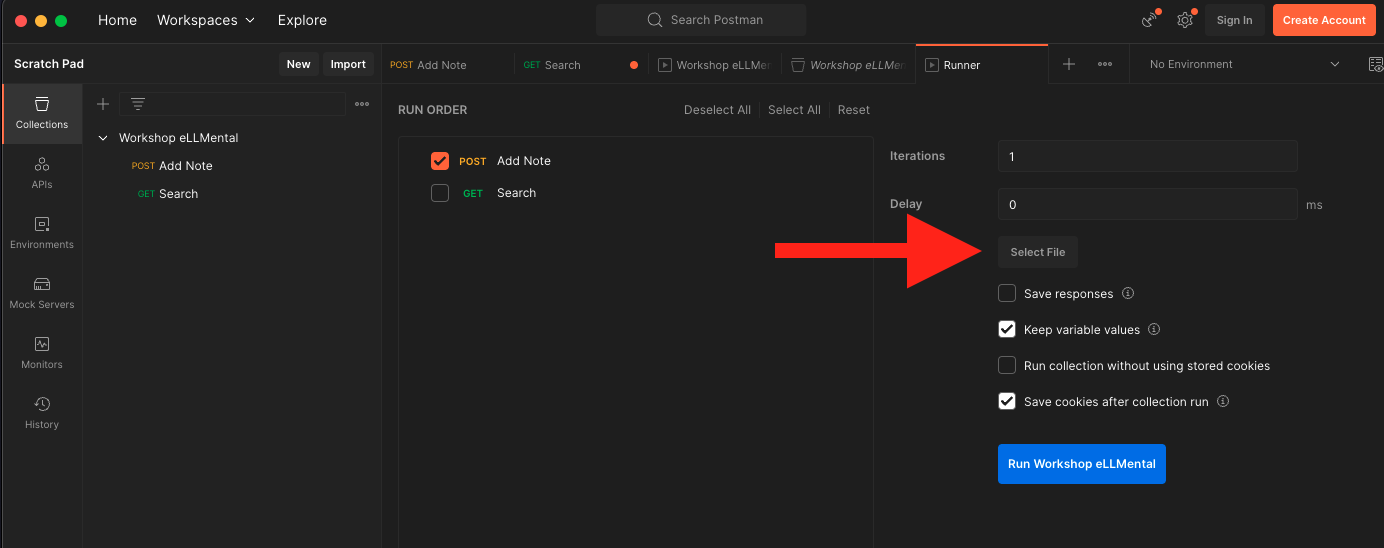Switch to the Workshop eLLMental collection tab
Screen dimensions: 1384x548
[848, 65]
